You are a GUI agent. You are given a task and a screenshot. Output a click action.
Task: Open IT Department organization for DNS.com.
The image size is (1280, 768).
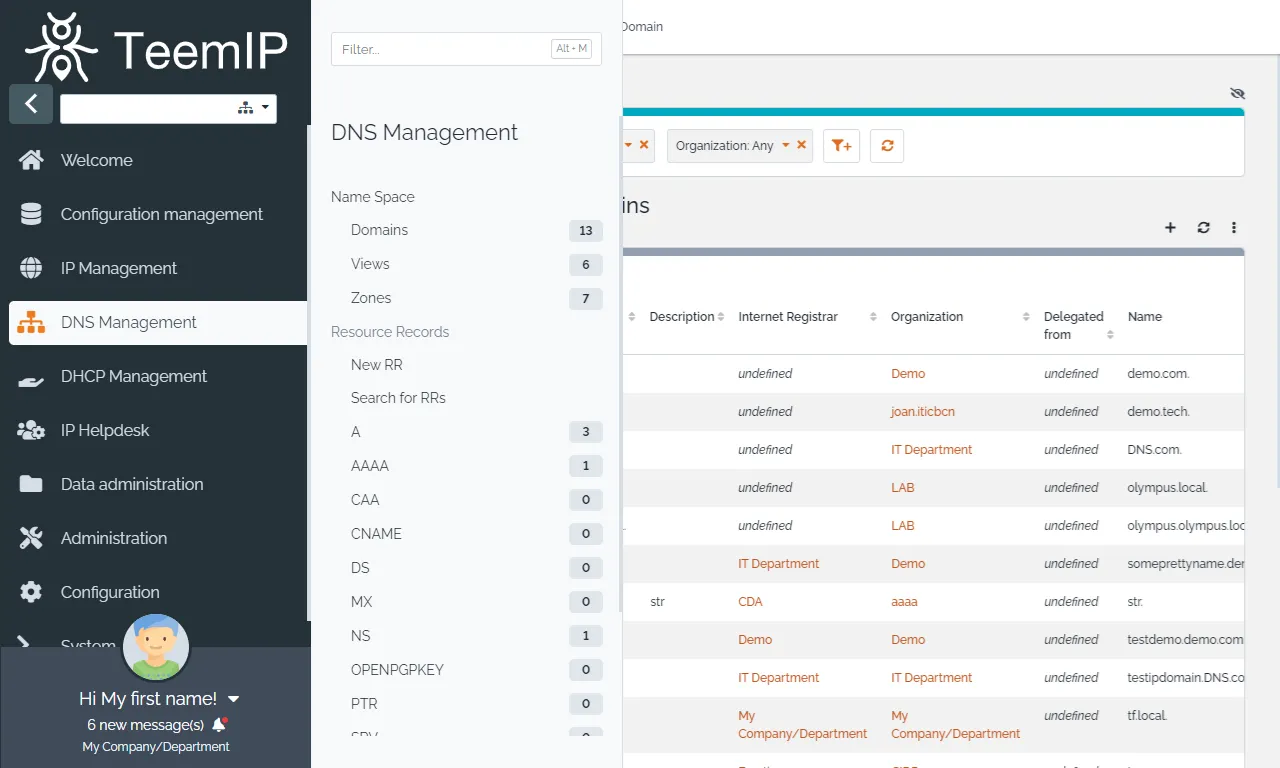931,450
